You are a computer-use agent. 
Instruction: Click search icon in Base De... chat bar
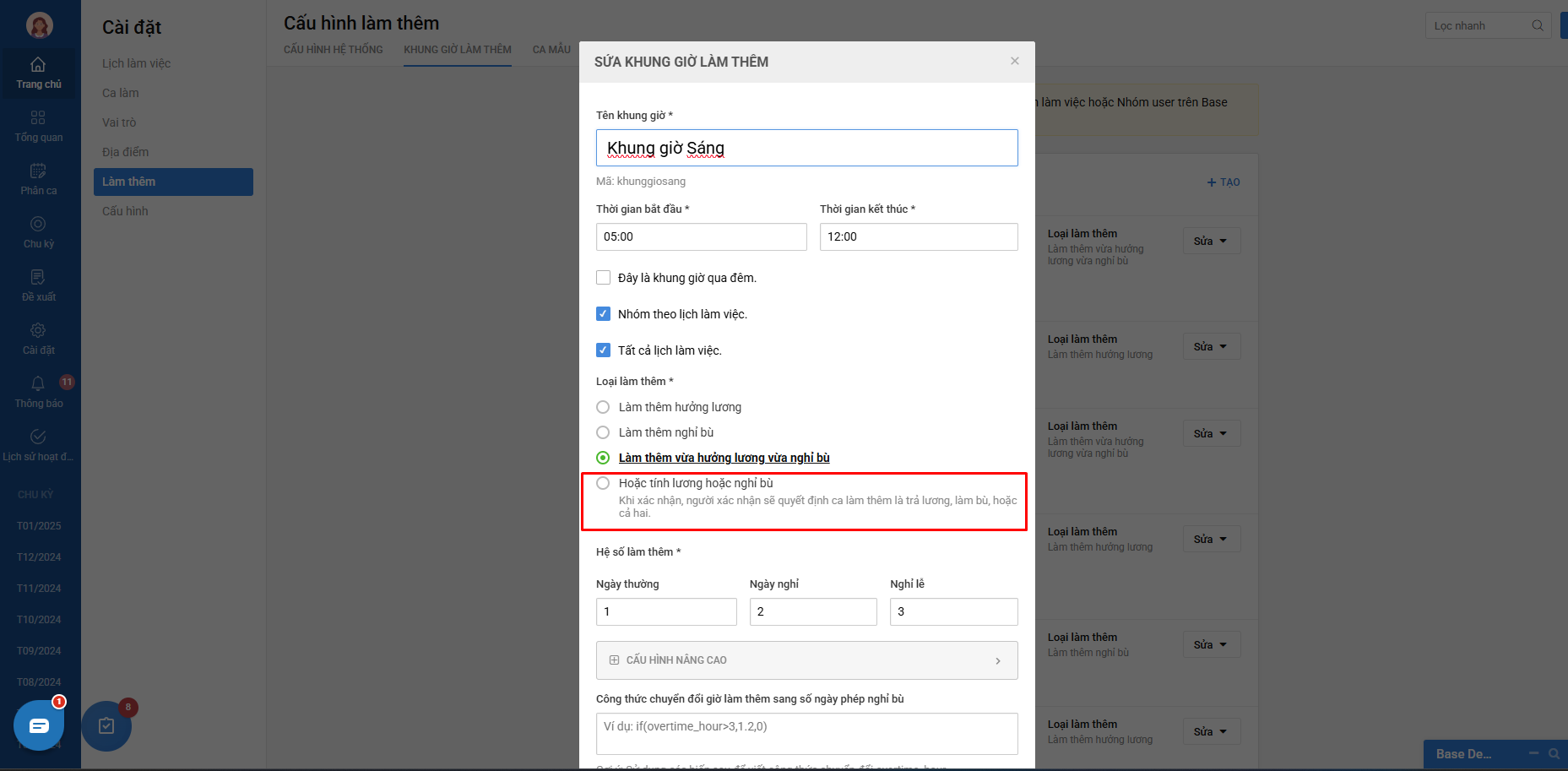1554,753
